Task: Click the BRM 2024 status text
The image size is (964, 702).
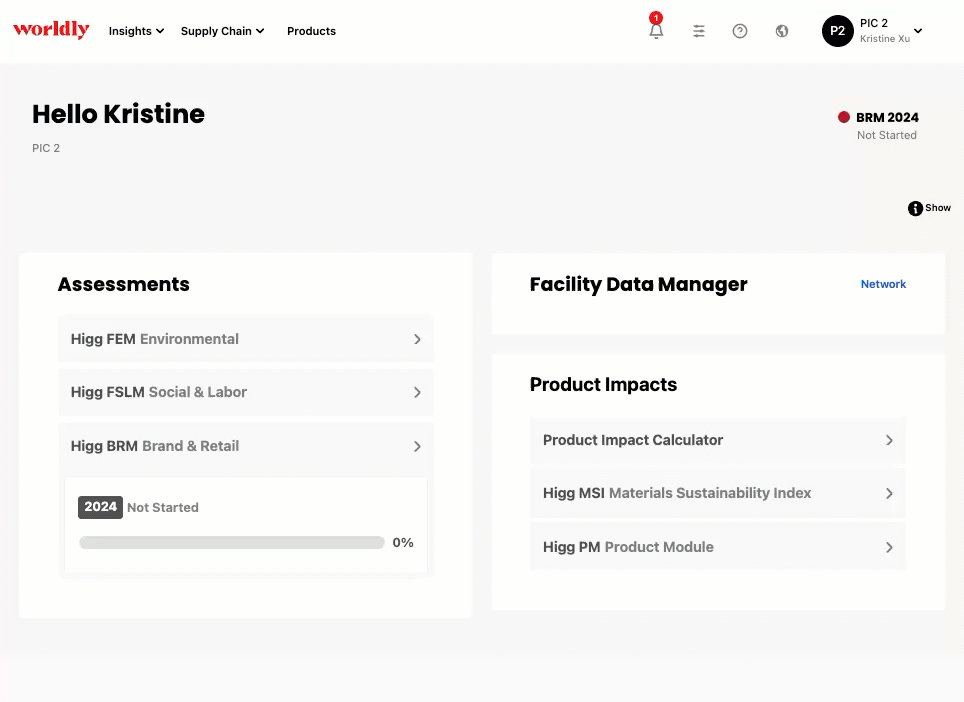Action: click(x=887, y=117)
